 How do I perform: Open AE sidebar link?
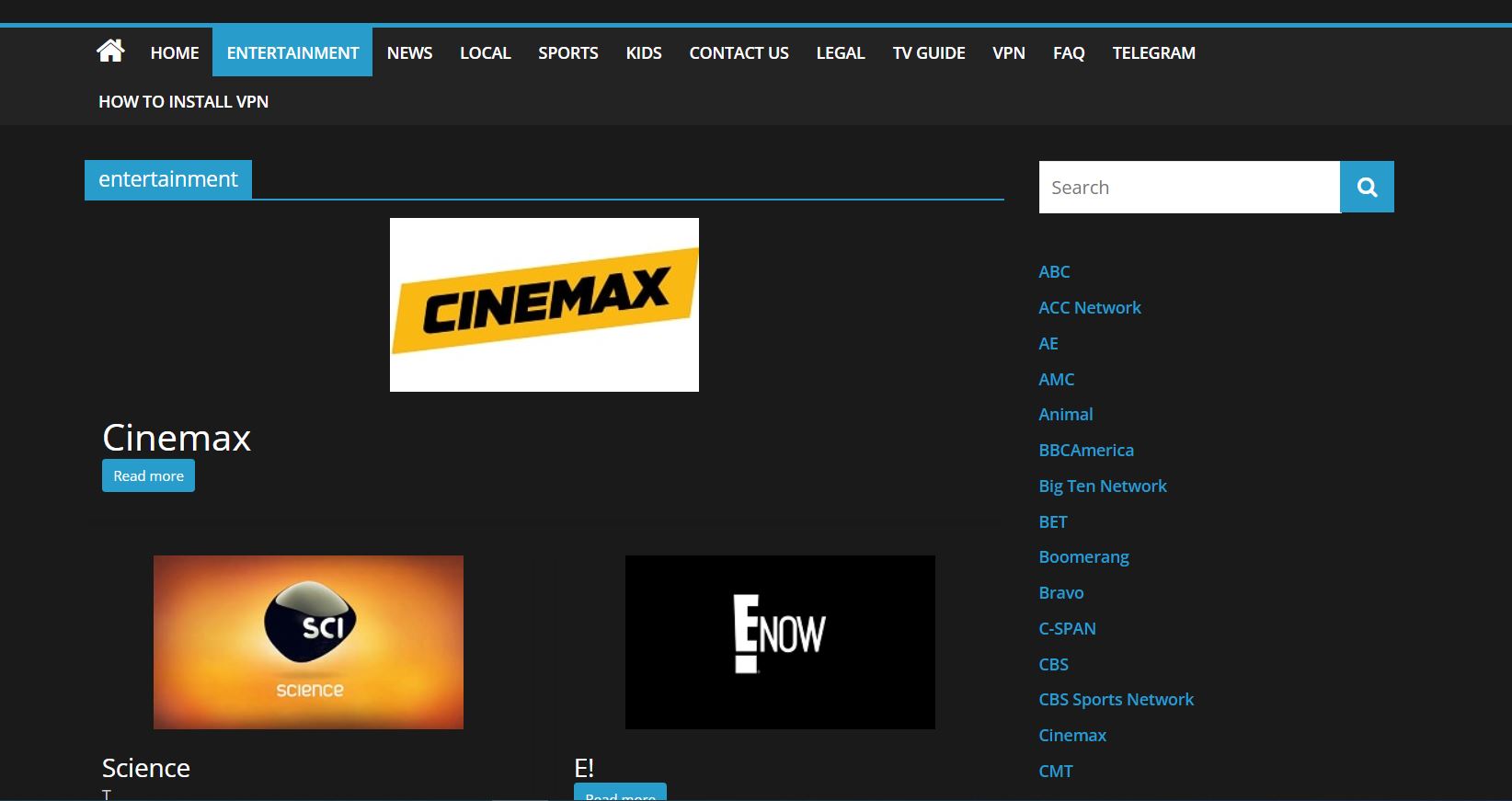pos(1048,343)
